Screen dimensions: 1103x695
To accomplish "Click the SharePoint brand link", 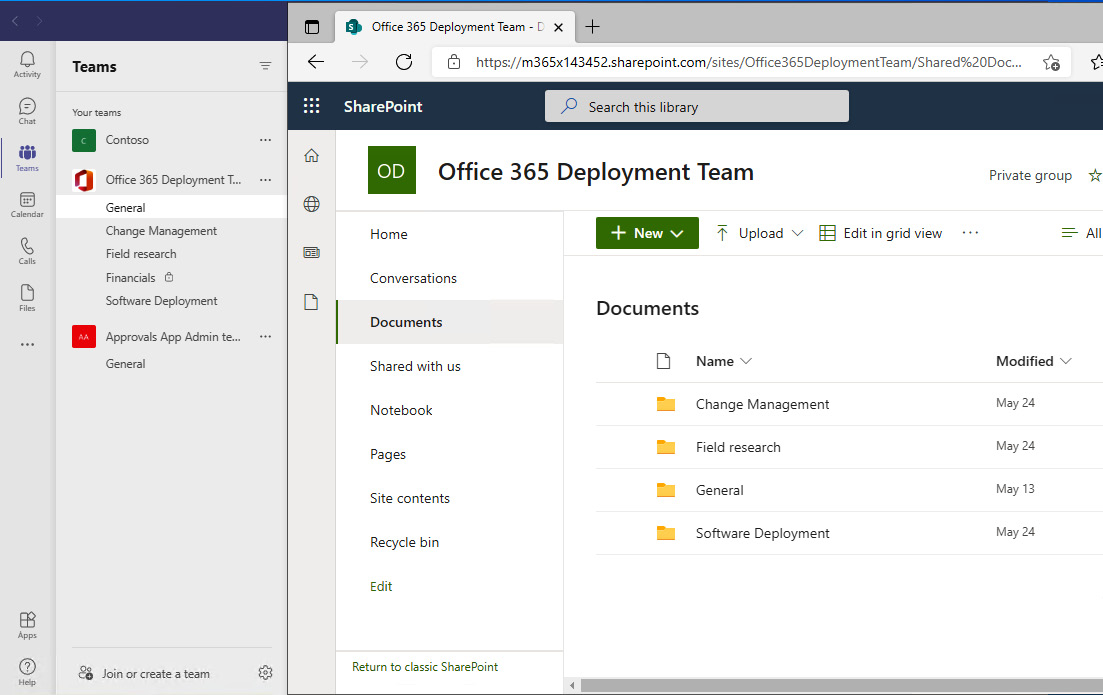I will click(383, 106).
